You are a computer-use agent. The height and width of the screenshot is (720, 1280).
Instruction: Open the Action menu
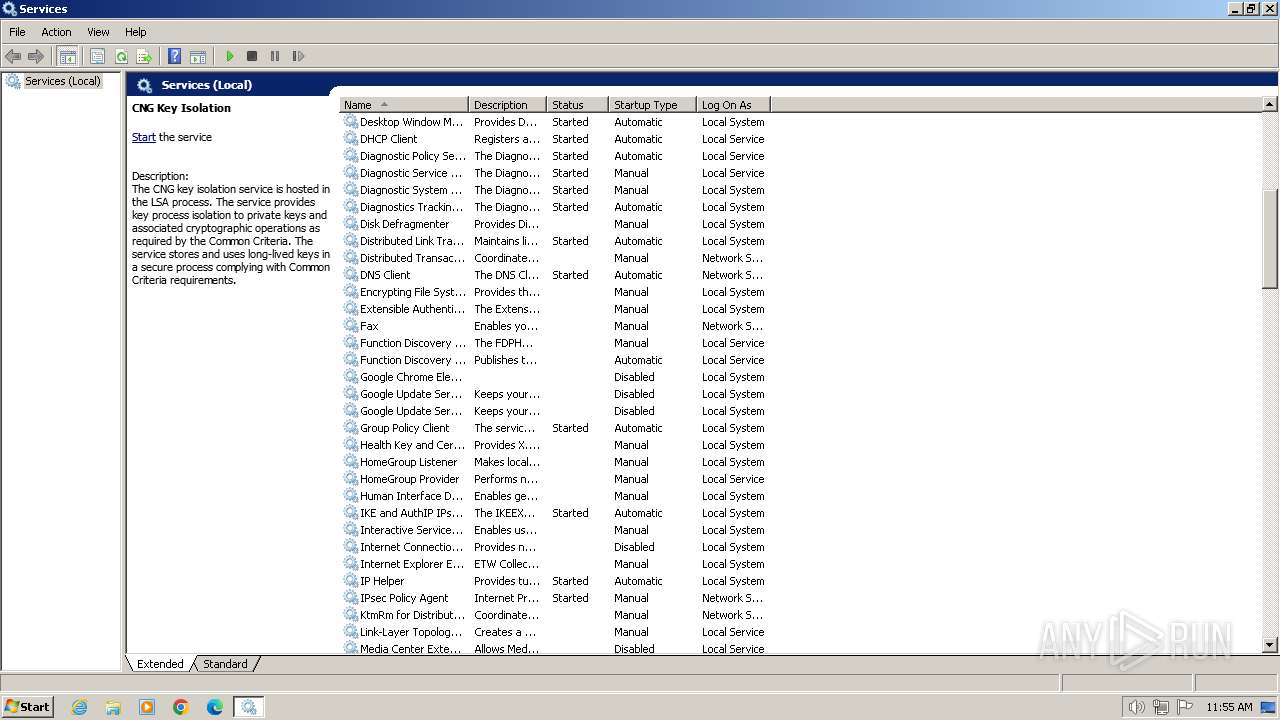pos(56,32)
